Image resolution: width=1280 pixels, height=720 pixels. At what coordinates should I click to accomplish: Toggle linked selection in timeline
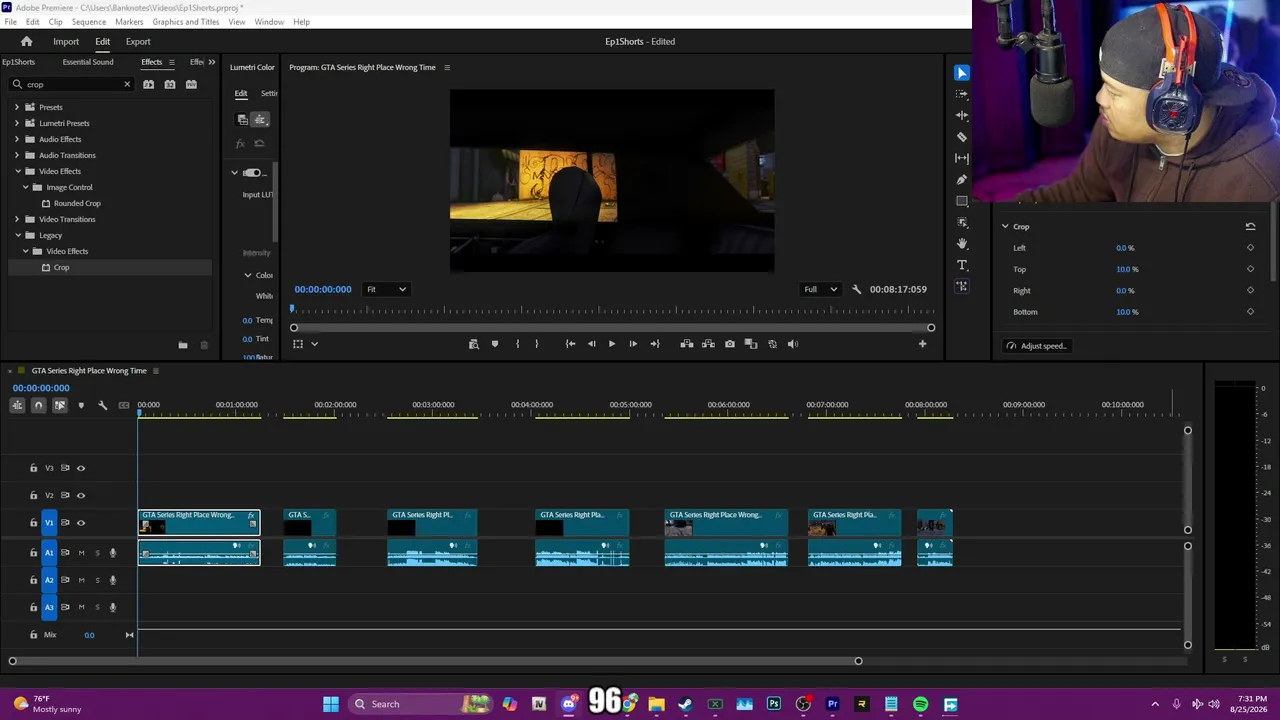pos(59,405)
